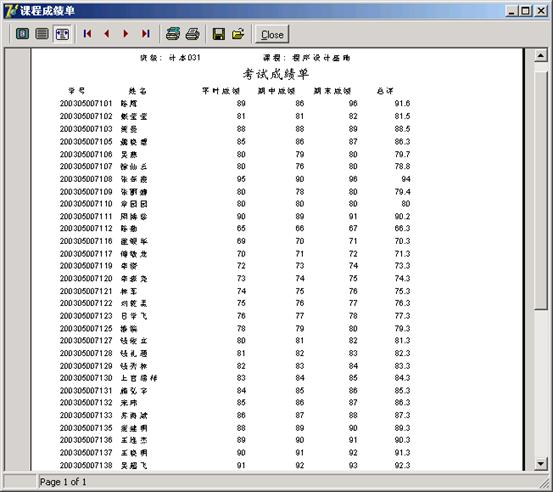The width and height of the screenshot is (553, 492).
Task: Click student ID 200305007102
Action: click(x=86, y=116)
